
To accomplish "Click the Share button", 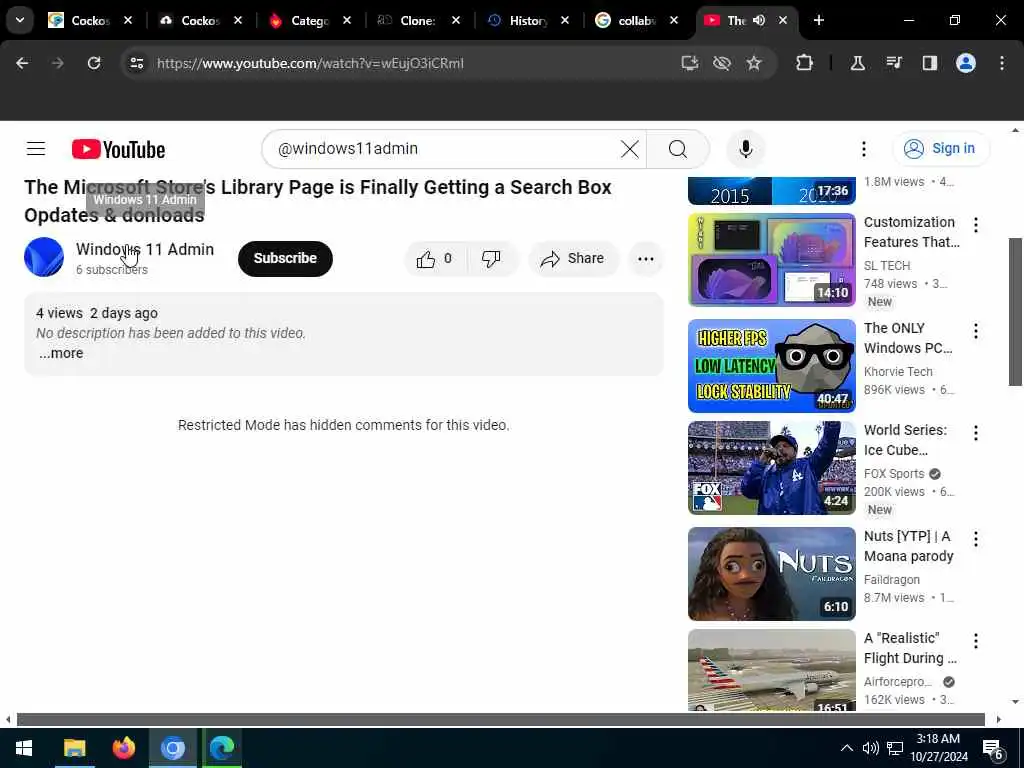I will coord(573,259).
